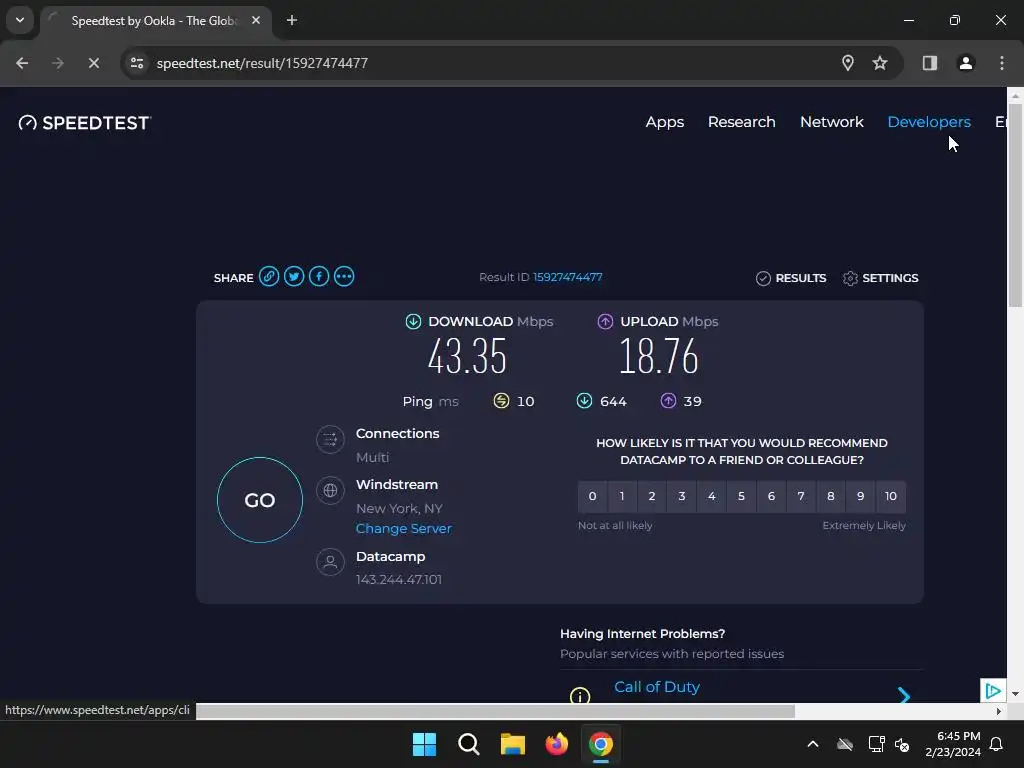The height and width of the screenshot is (768, 1024).
Task: Stop loading the page
Action: (x=93, y=63)
